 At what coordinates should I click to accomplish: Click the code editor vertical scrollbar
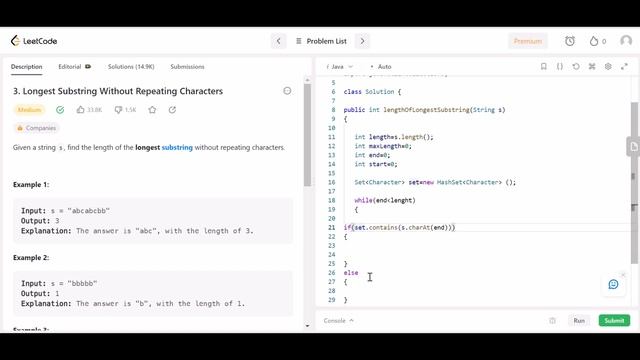[634, 183]
